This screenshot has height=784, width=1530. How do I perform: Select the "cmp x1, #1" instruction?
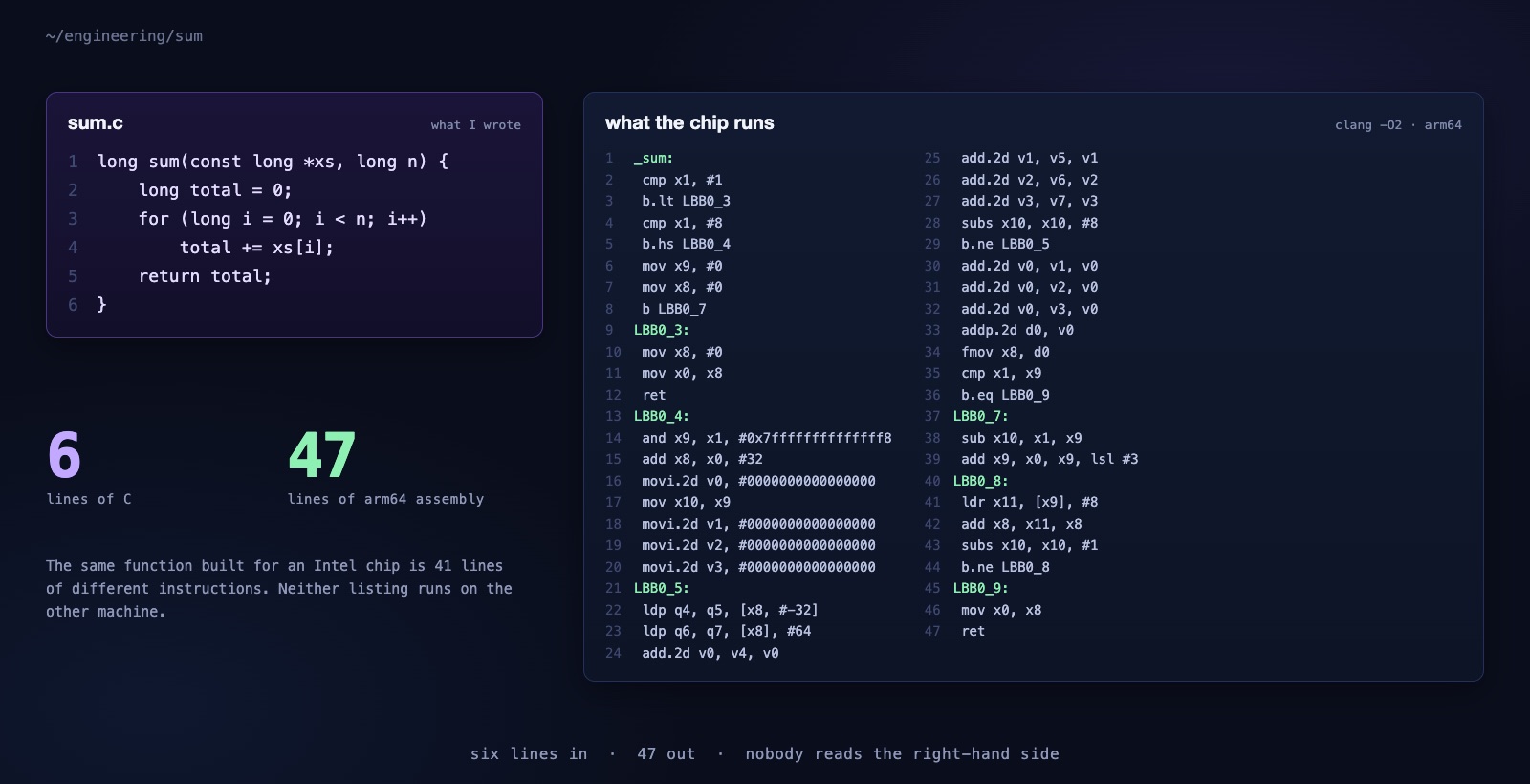[x=682, y=180]
